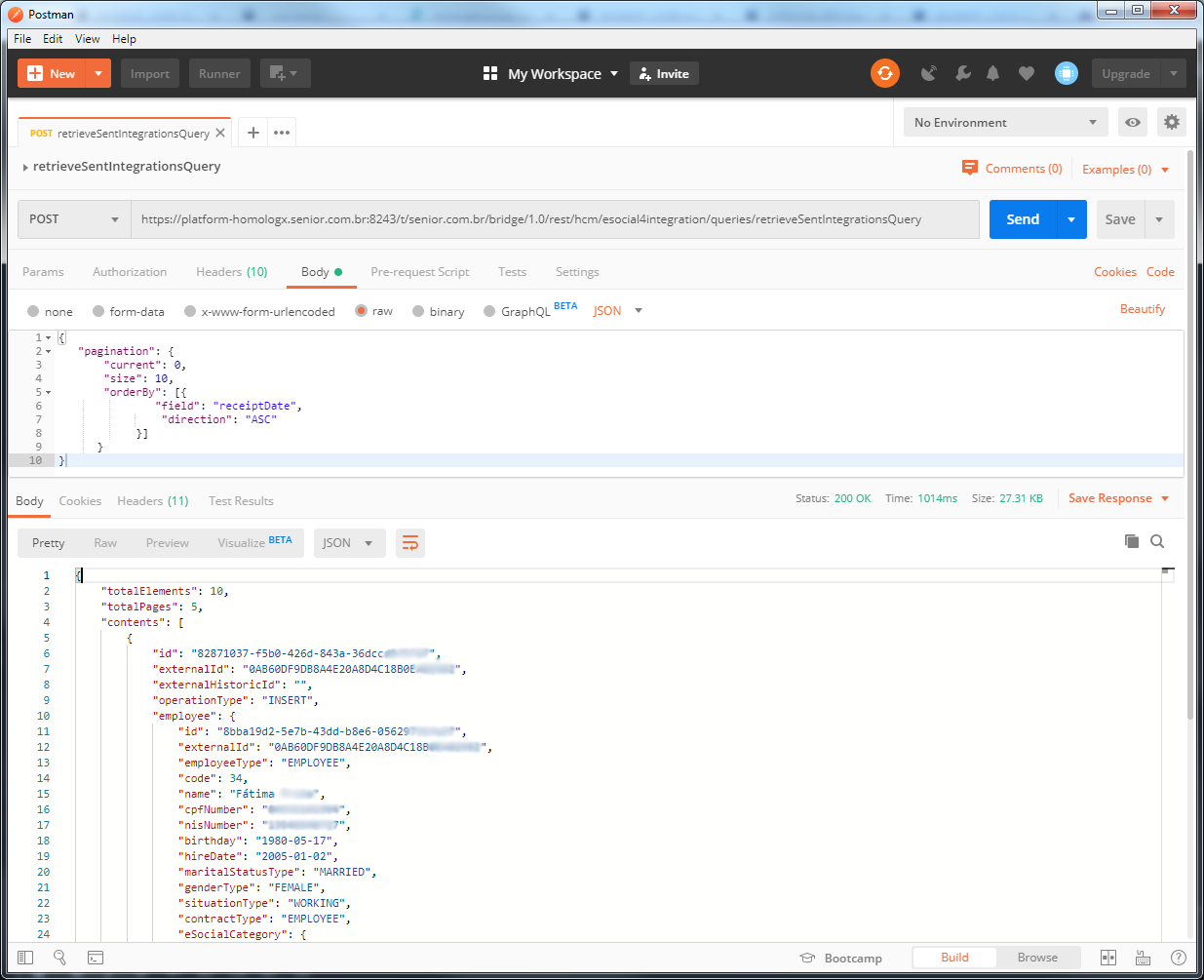
Task: Click the request URL input field
Action: 555,219
